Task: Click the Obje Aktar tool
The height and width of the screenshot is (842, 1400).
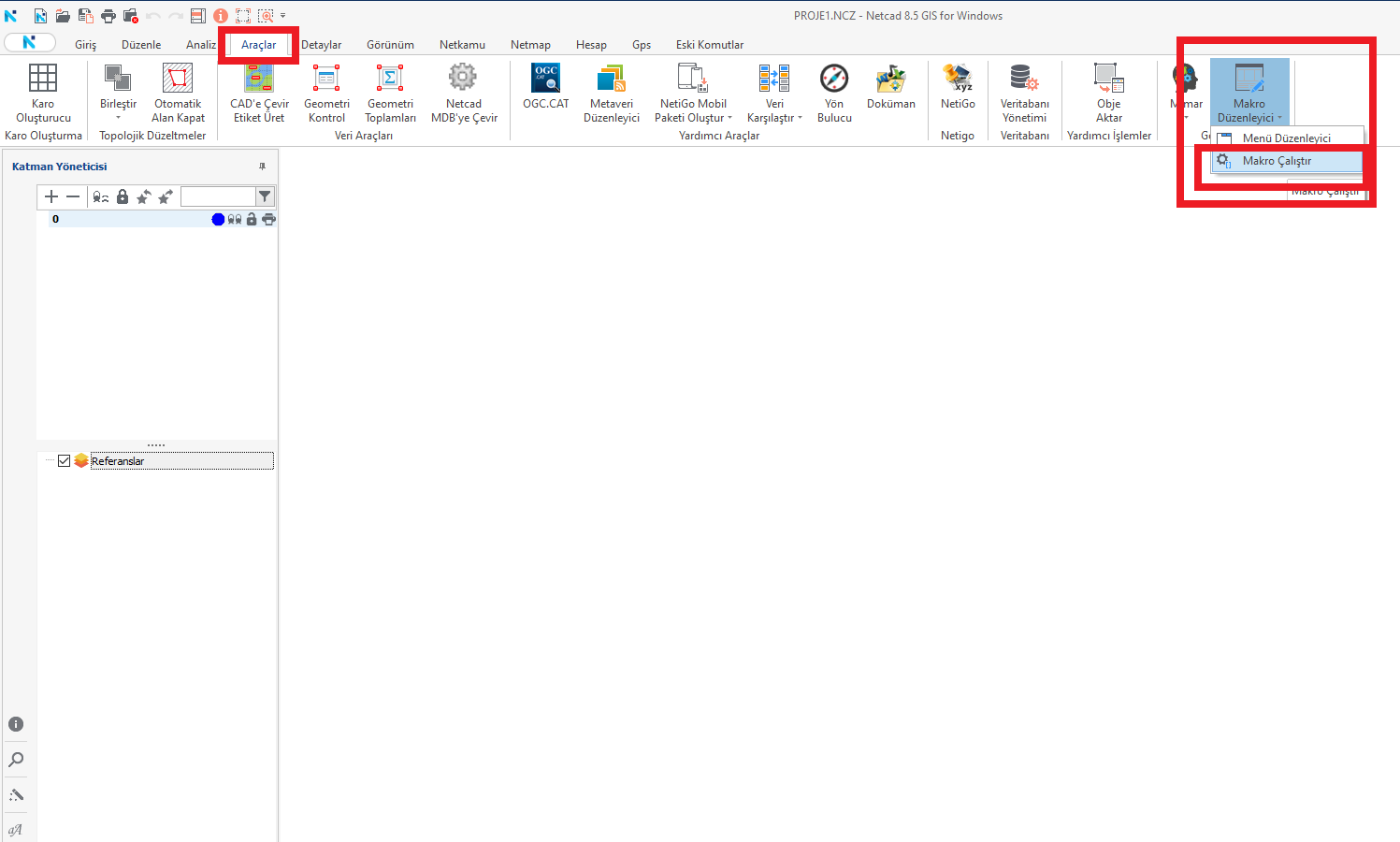Action: click(1109, 93)
